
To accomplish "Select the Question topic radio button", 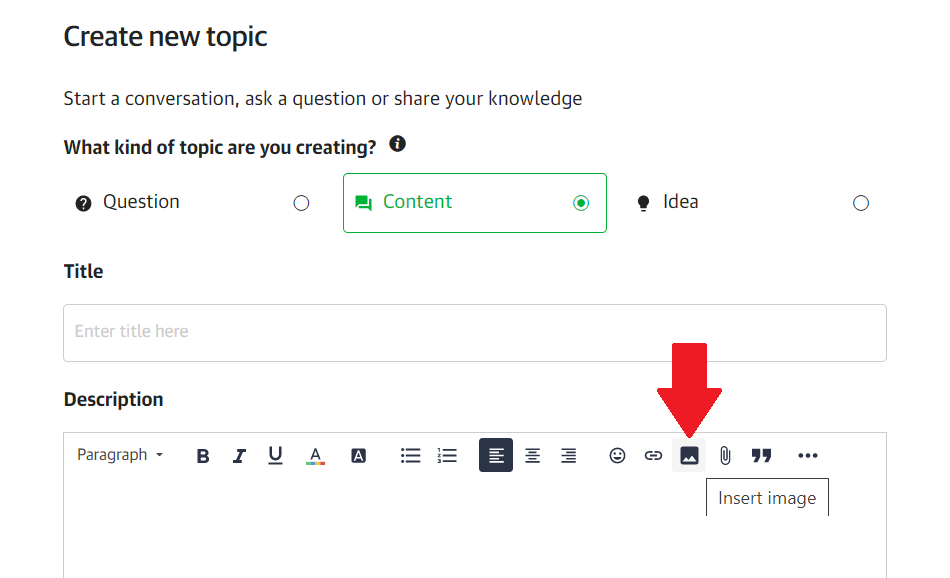I will 301,203.
